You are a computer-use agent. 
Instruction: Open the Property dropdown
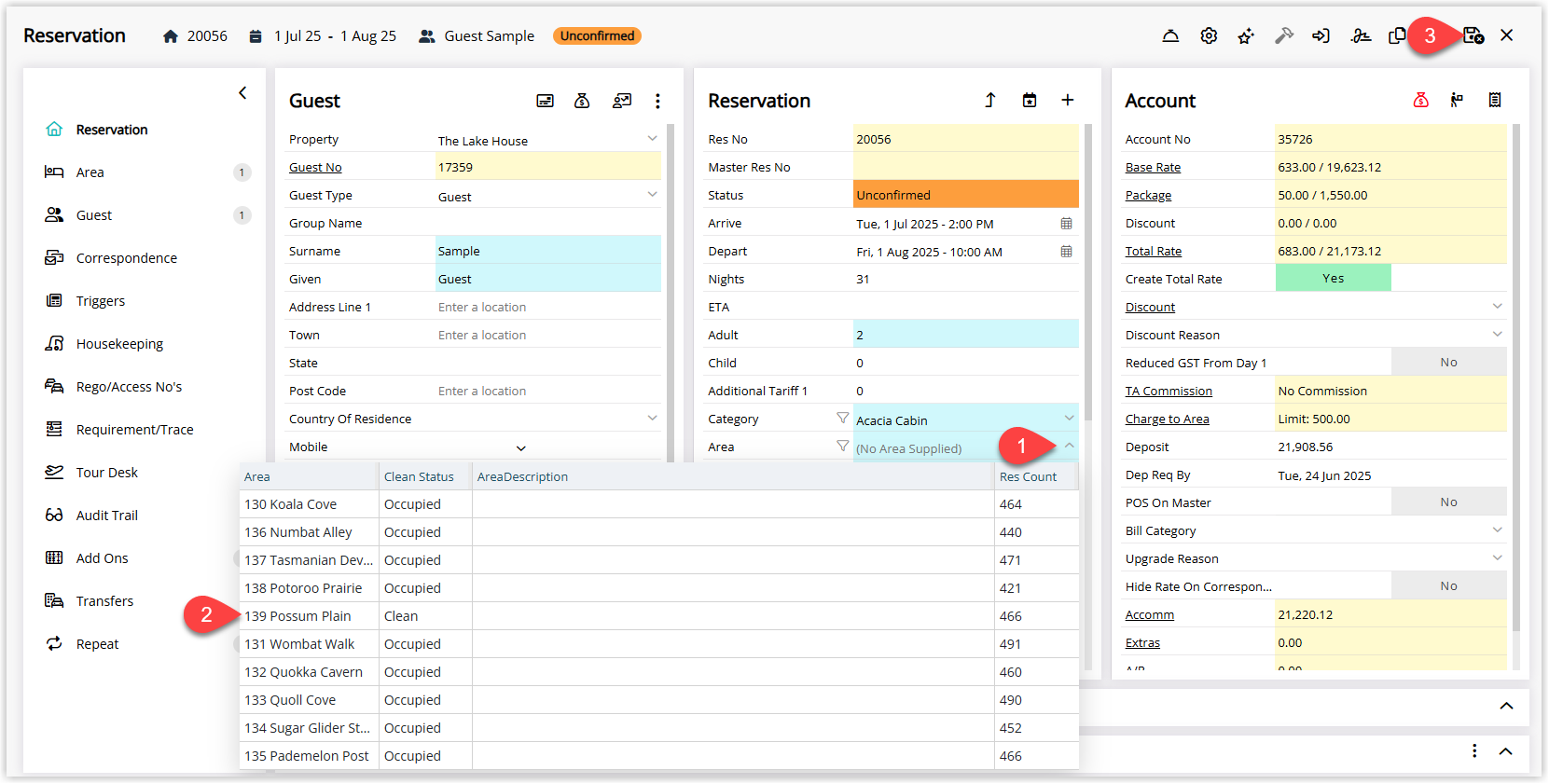652,139
